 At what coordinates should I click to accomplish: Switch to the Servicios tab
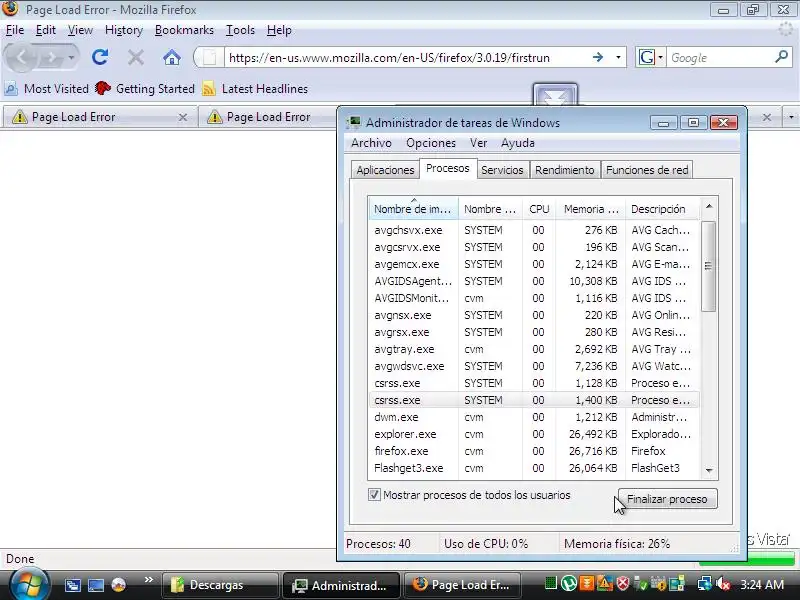[x=502, y=170]
